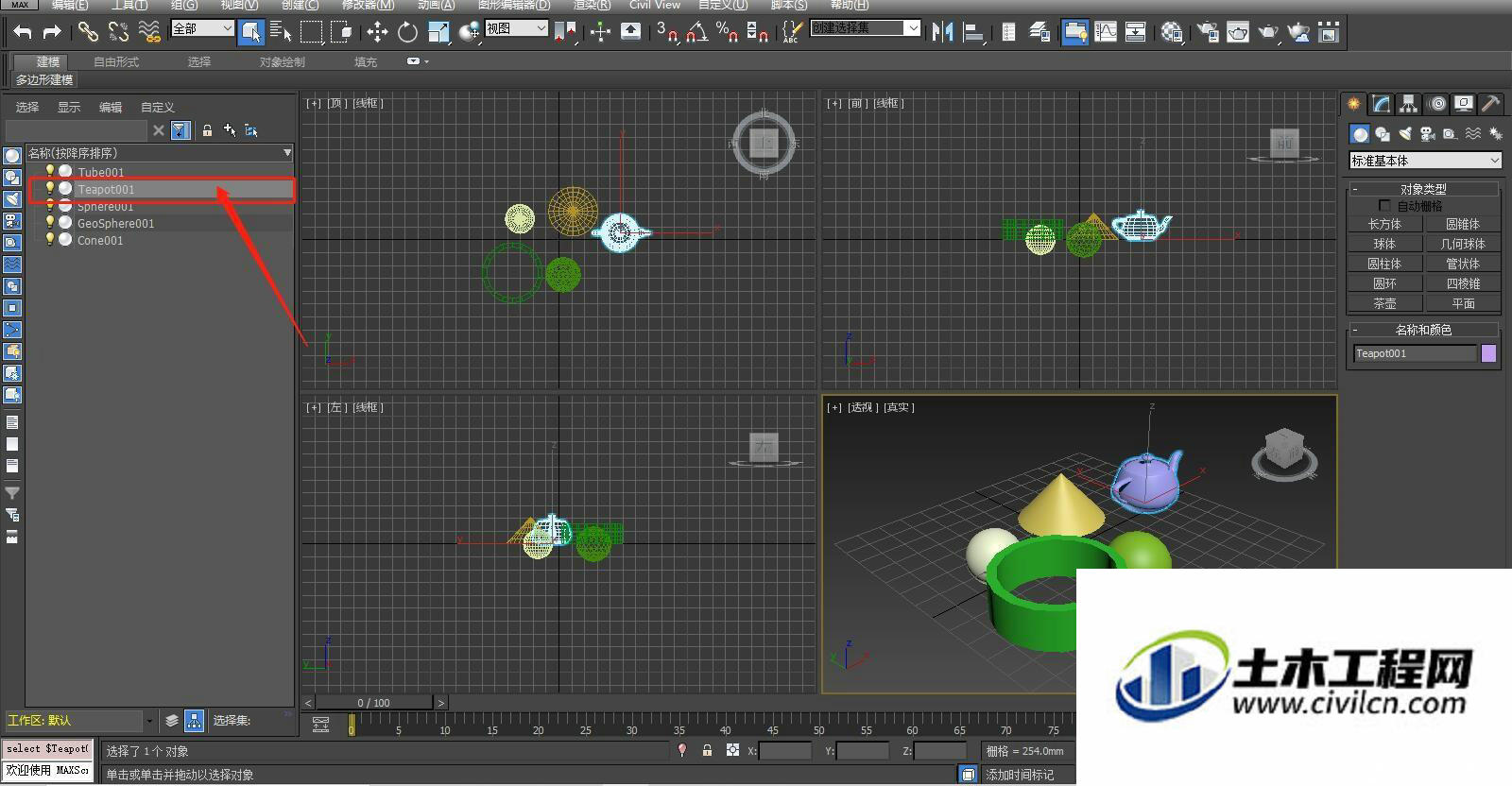Select the Select and Link tool
This screenshot has height=786, width=1512.
pos(88,32)
